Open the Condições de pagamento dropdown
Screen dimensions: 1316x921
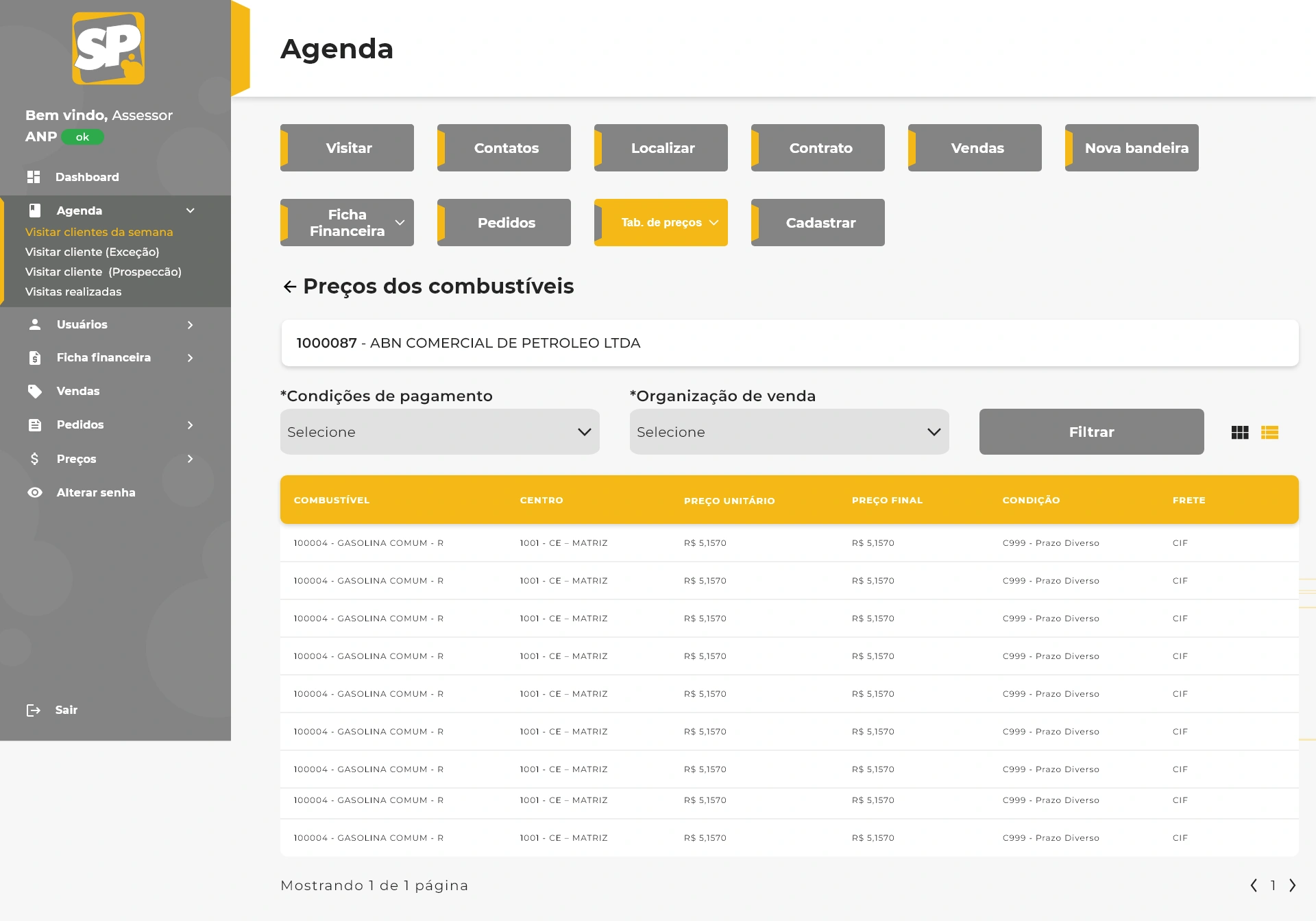tap(439, 432)
